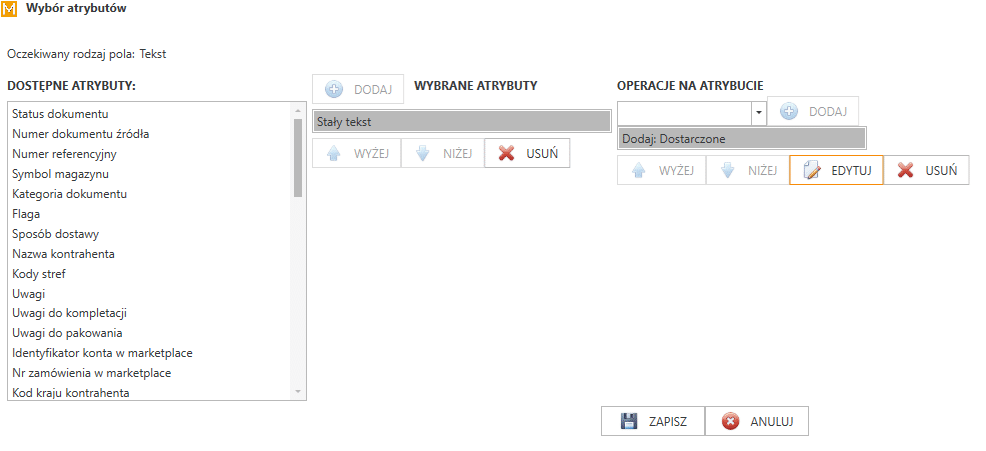Viewport: 986px width, 451px height.
Task: Click the attributes list scroll up arrow
Action: coord(298,110)
